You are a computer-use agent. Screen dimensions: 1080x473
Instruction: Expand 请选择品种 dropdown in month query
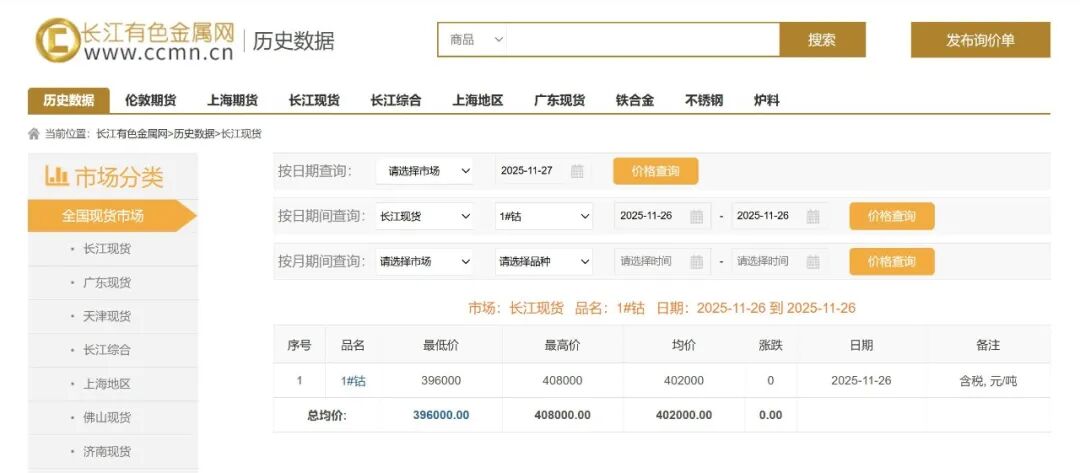pos(544,261)
